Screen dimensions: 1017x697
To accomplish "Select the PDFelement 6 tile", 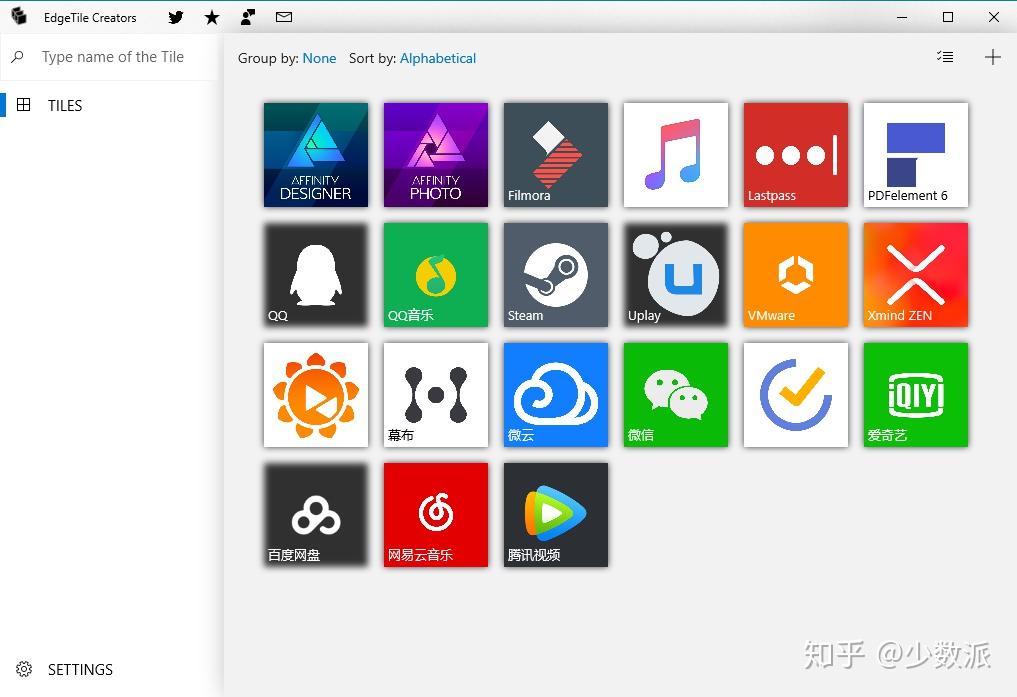I will click(x=916, y=155).
